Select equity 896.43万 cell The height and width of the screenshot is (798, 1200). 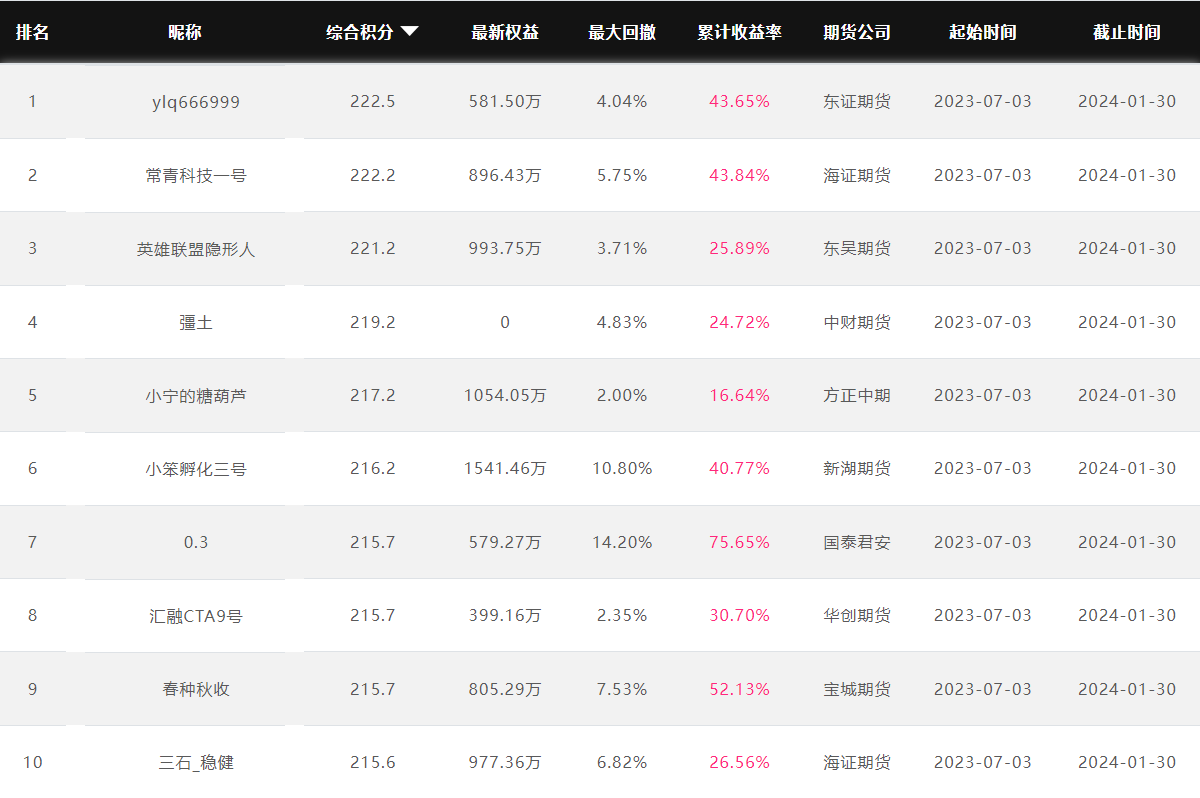coord(505,175)
